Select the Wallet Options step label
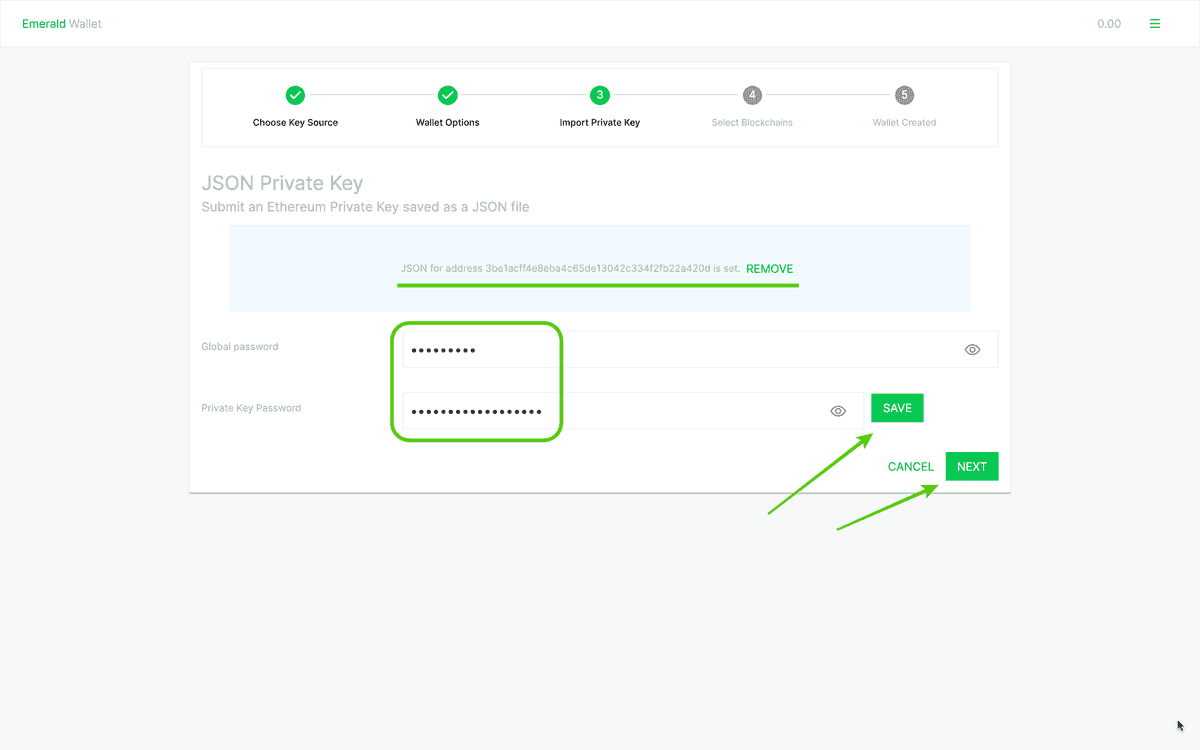The image size is (1200, 750). pos(448,123)
